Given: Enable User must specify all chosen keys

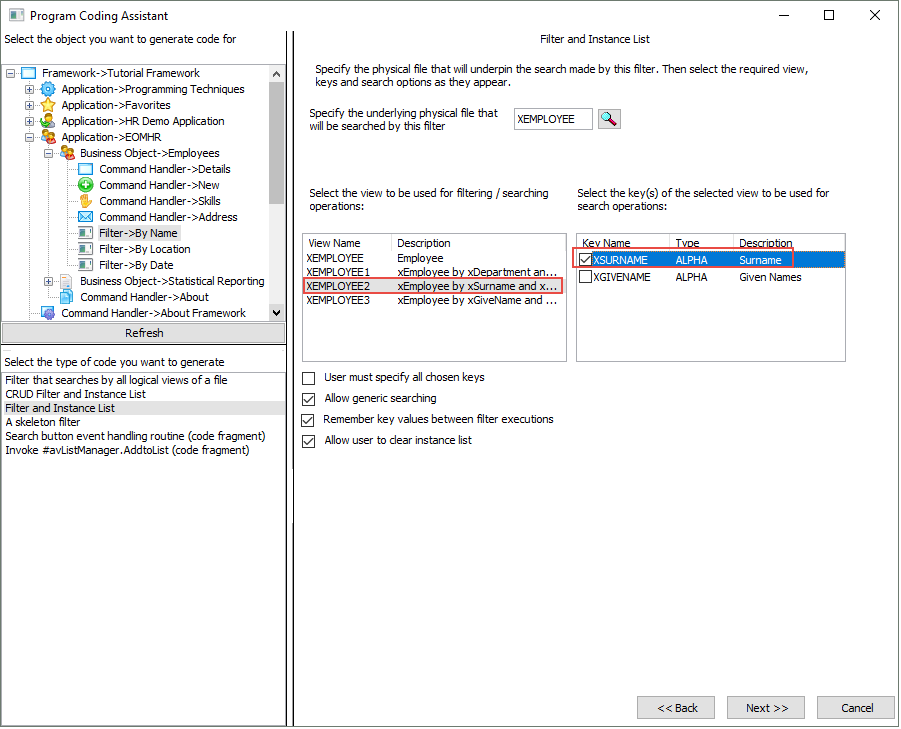Looking at the screenshot, I should (309, 379).
